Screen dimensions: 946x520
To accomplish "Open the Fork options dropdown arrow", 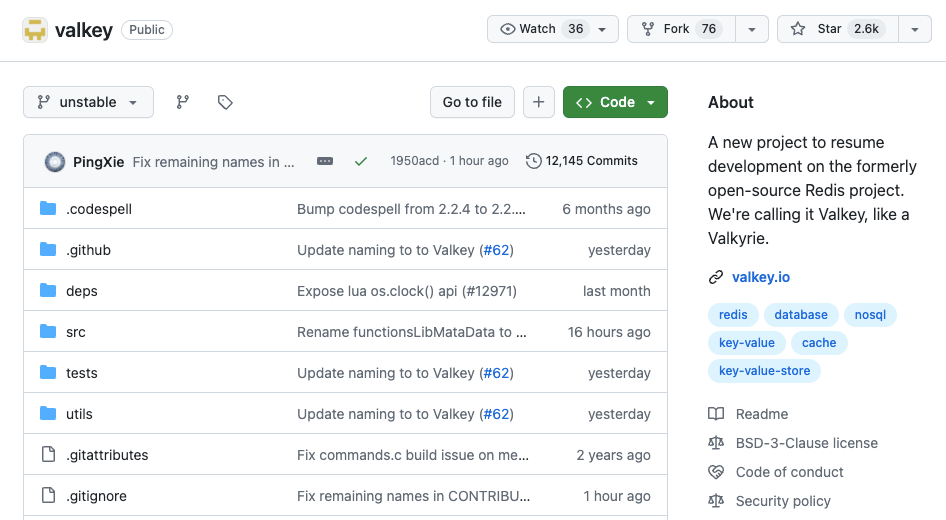I will 752,29.
